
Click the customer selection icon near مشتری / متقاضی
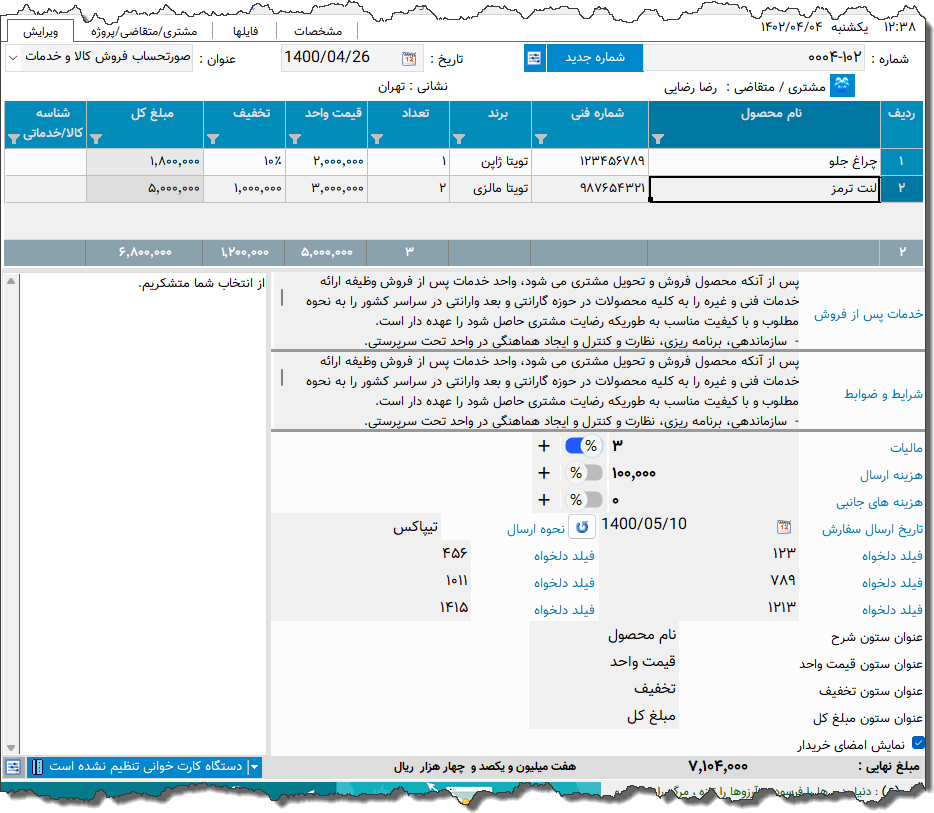[x=841, y=86]
